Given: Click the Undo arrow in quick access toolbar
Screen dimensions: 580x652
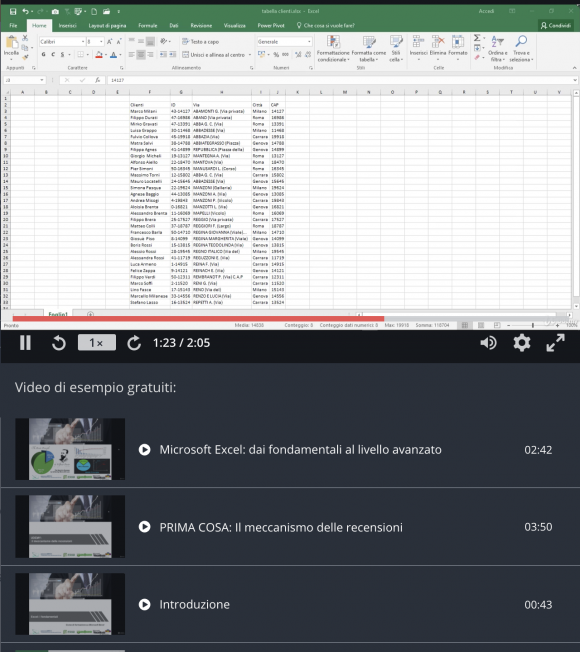Looking at the screenshot, I should 25,11.
